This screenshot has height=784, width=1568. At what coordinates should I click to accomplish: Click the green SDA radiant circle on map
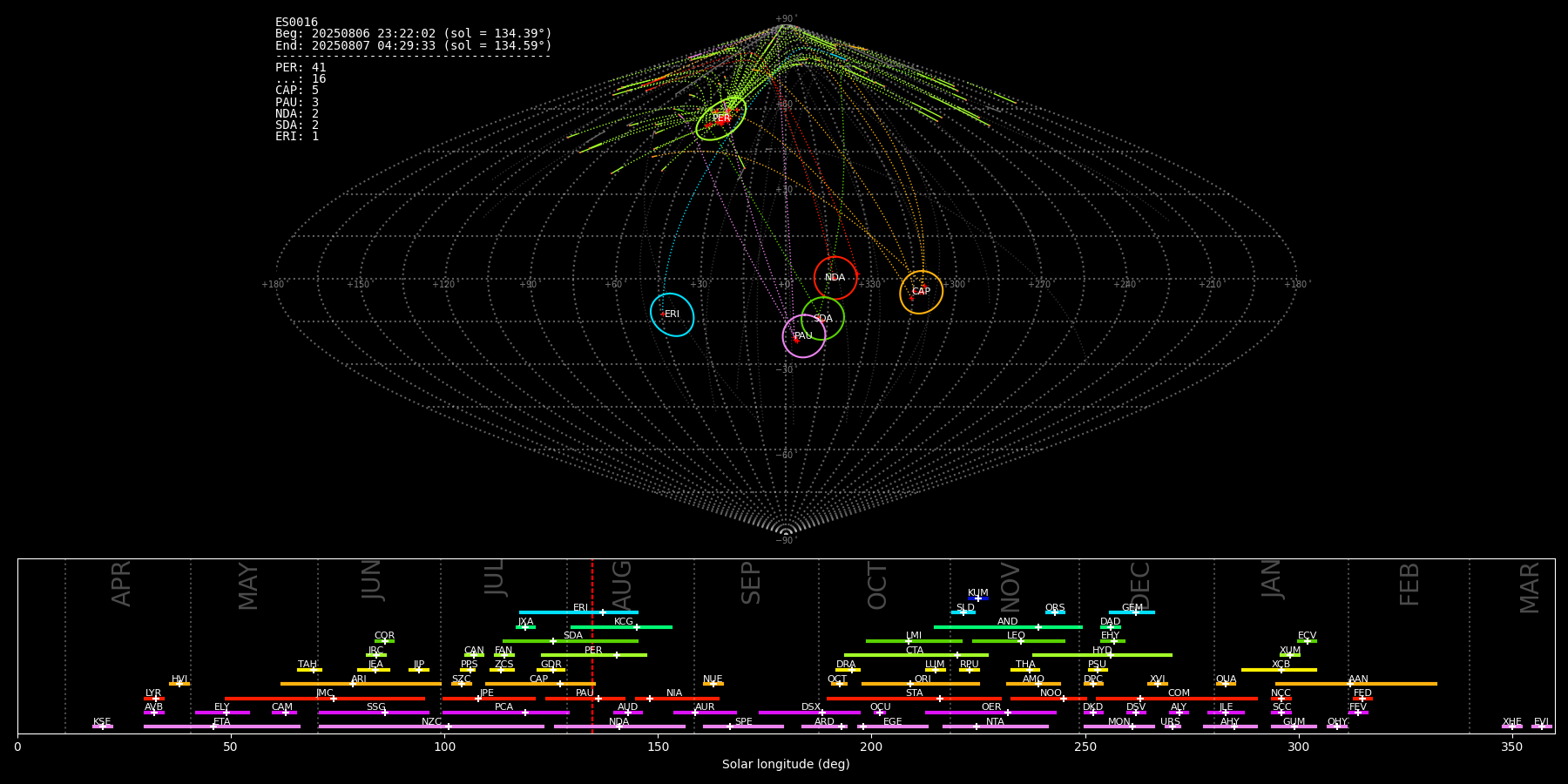pyautogui.click(x=823, y=318)
